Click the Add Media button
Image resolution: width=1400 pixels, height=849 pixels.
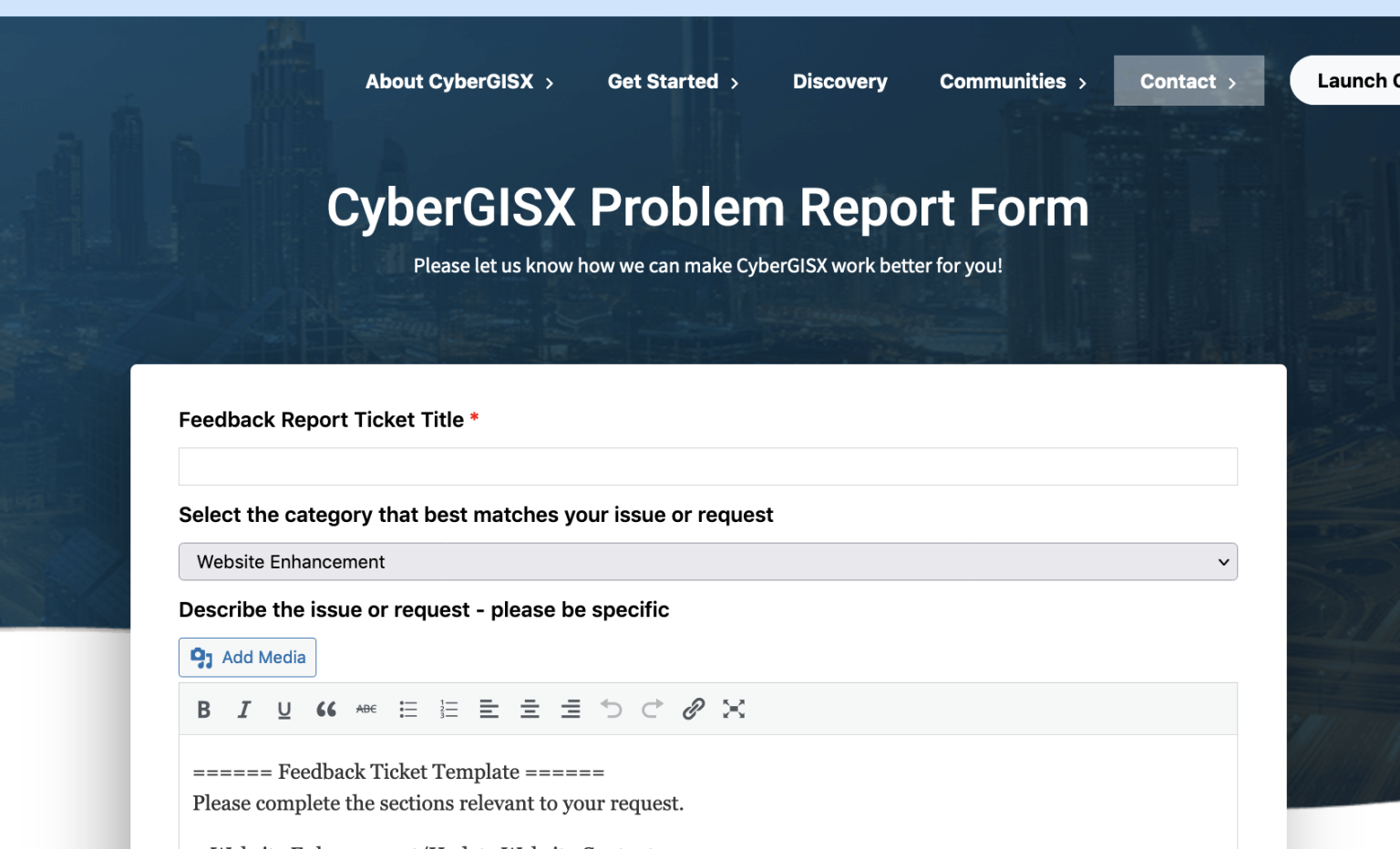point(247,657)
